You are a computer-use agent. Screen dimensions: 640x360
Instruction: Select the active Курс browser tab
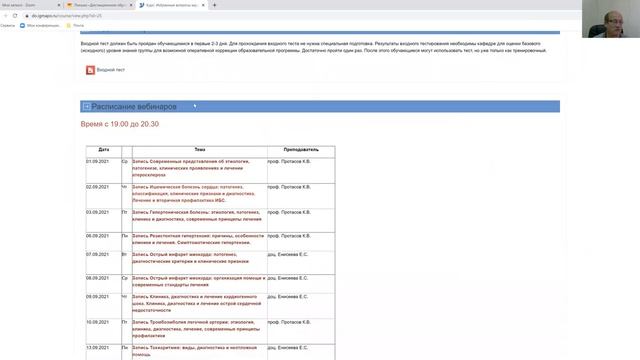[171, 5]
